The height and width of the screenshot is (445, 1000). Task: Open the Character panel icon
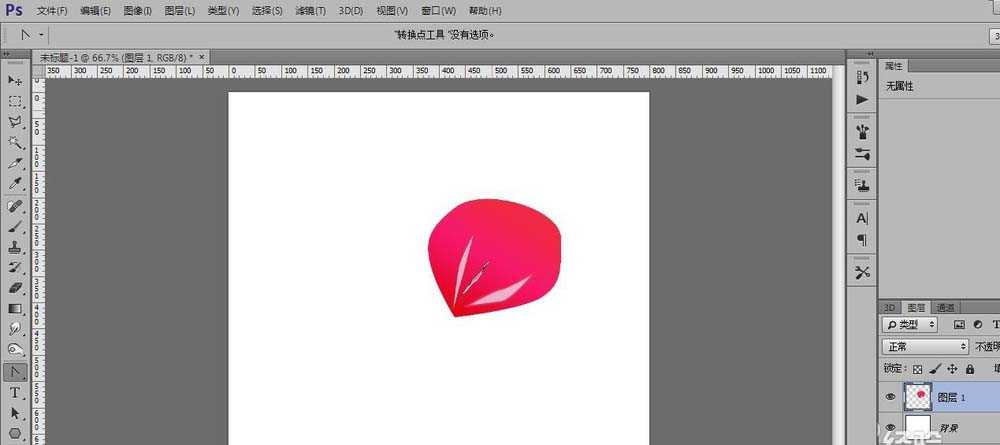[862, 218]
